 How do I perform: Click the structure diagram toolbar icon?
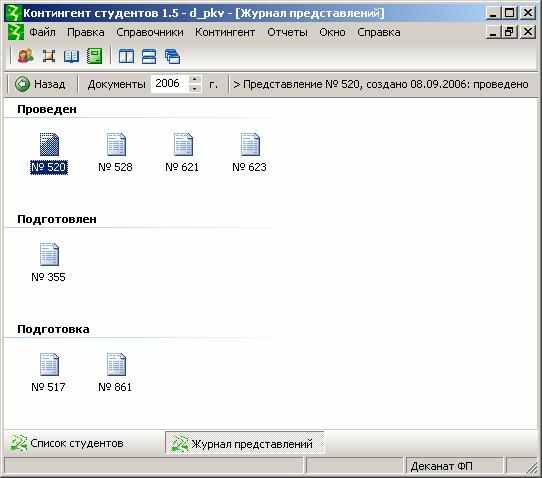pyautogui.click(x=49, y=56)
